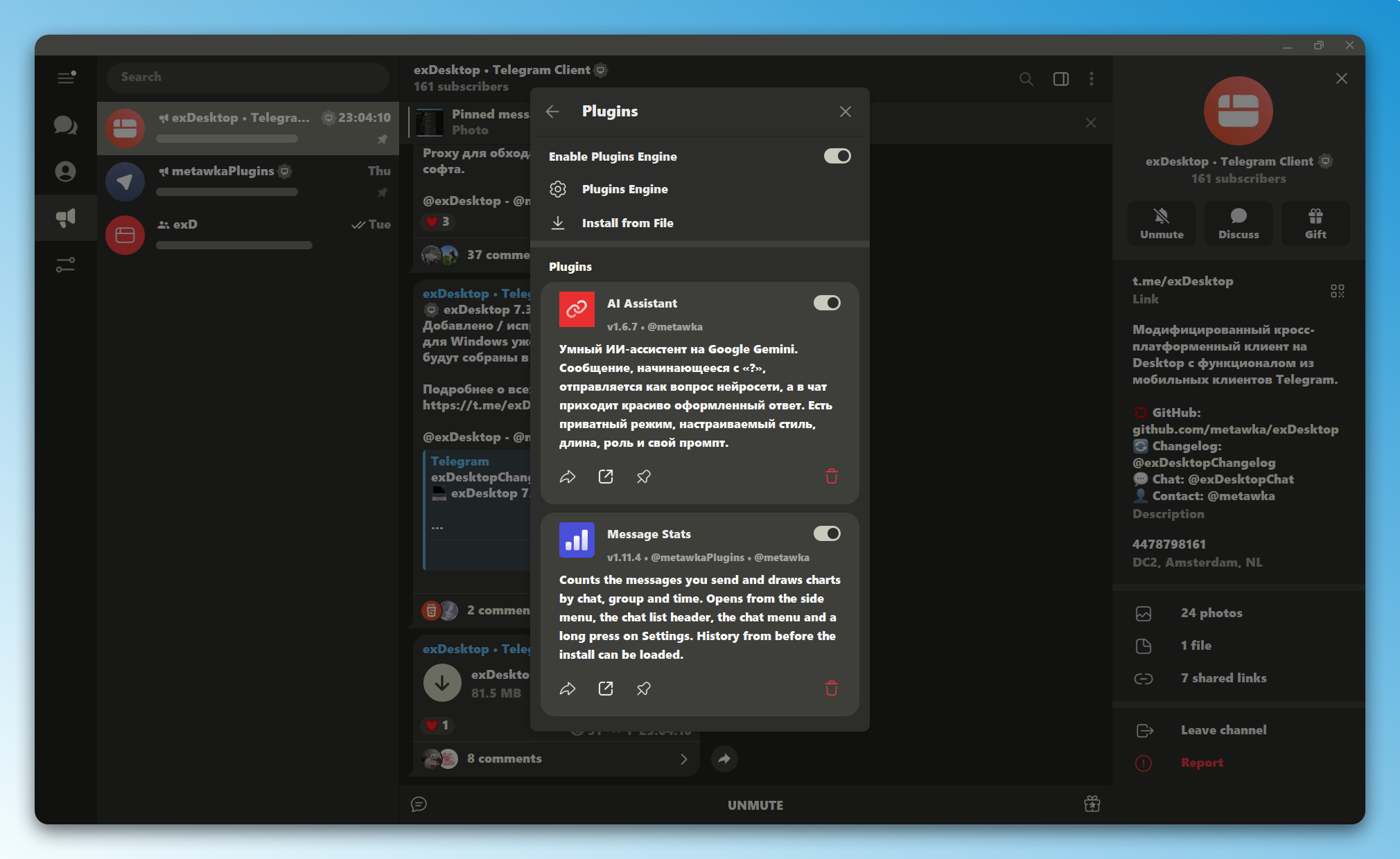The height and width of the screenshot is (859, 1400).
Task: Click Leave channel
Action: (x=1239, y=730)
